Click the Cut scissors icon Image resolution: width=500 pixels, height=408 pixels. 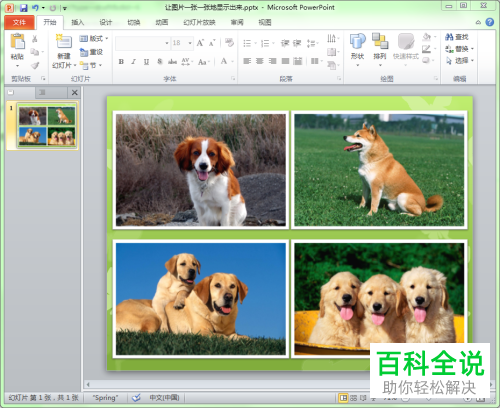34,39
